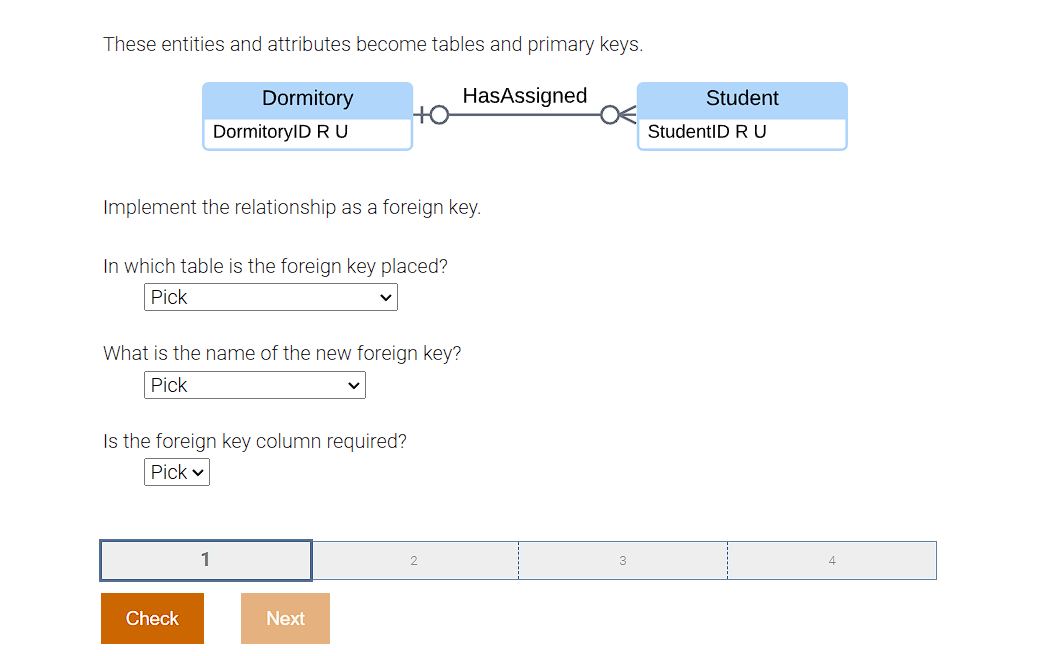Screen dimensions: 1061x656
Task: Click the dropdown arrow on the first Pick selector
Action: [386, 297]
